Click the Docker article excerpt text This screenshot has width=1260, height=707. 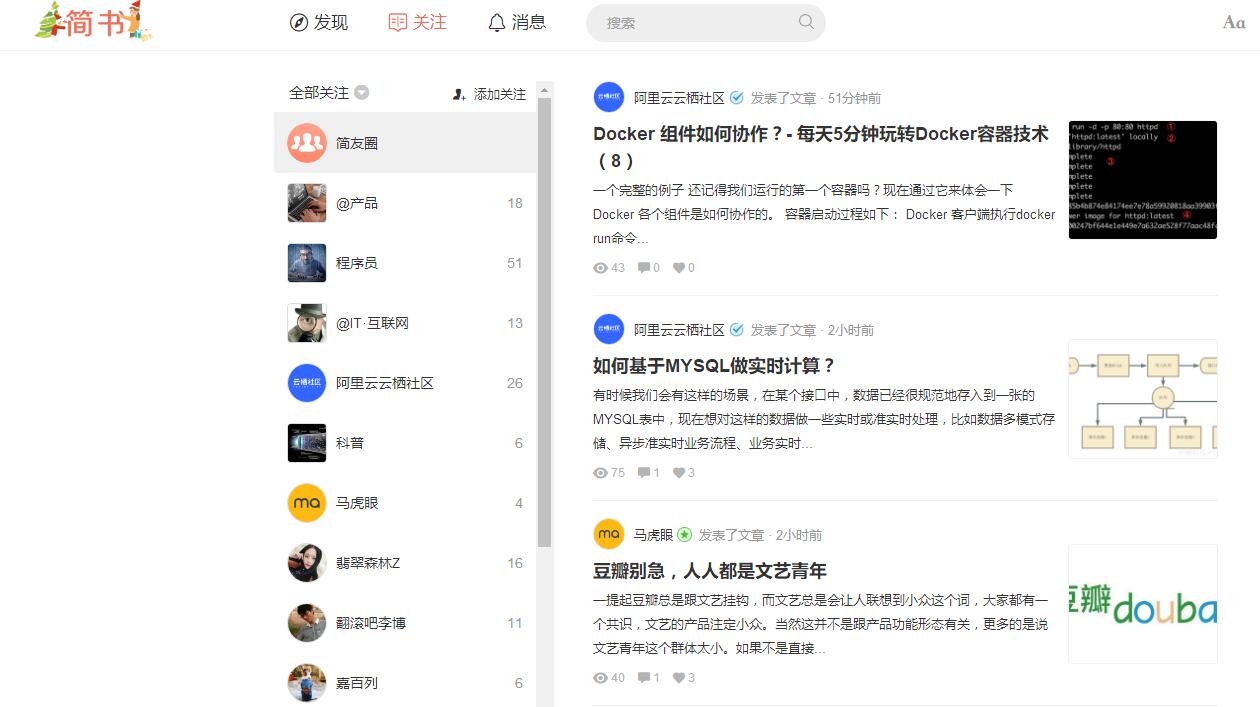(x=824, y=214)
